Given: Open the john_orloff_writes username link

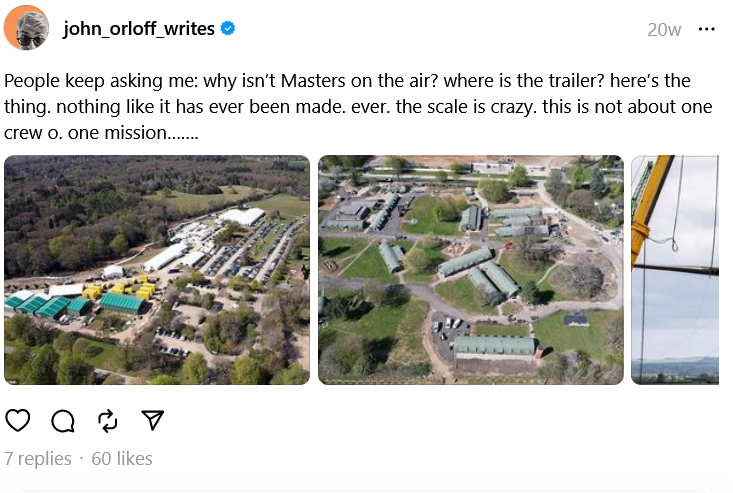Looking at the screenshot, I should pyautogui.click(x=138, y=29).
